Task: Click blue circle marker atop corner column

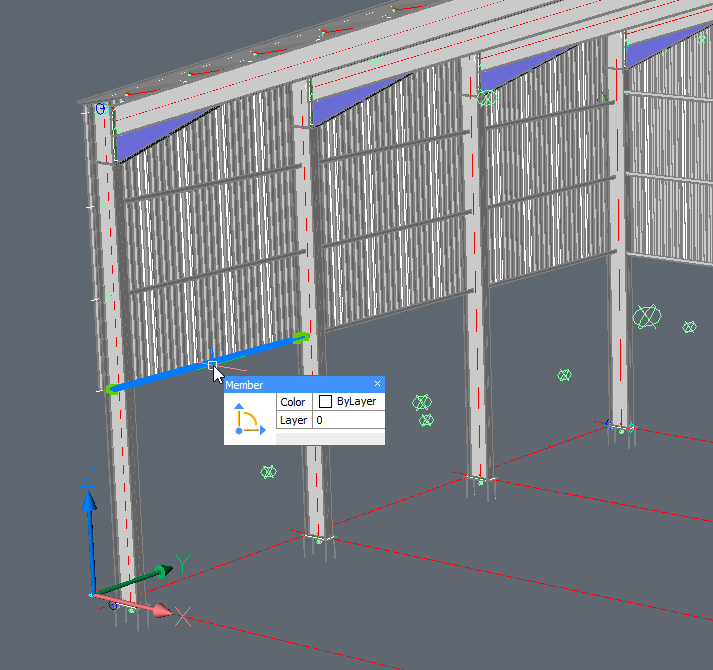Action: click(100, 108)
